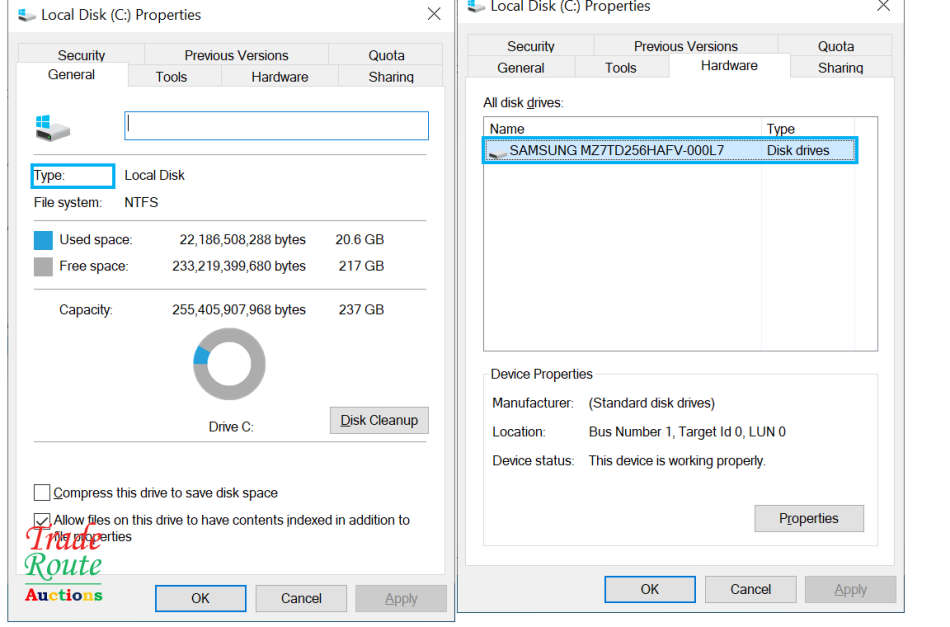950x627 pixels.
Task: Open Quota tab in the General dialog
Action: [x=386, y=55]
